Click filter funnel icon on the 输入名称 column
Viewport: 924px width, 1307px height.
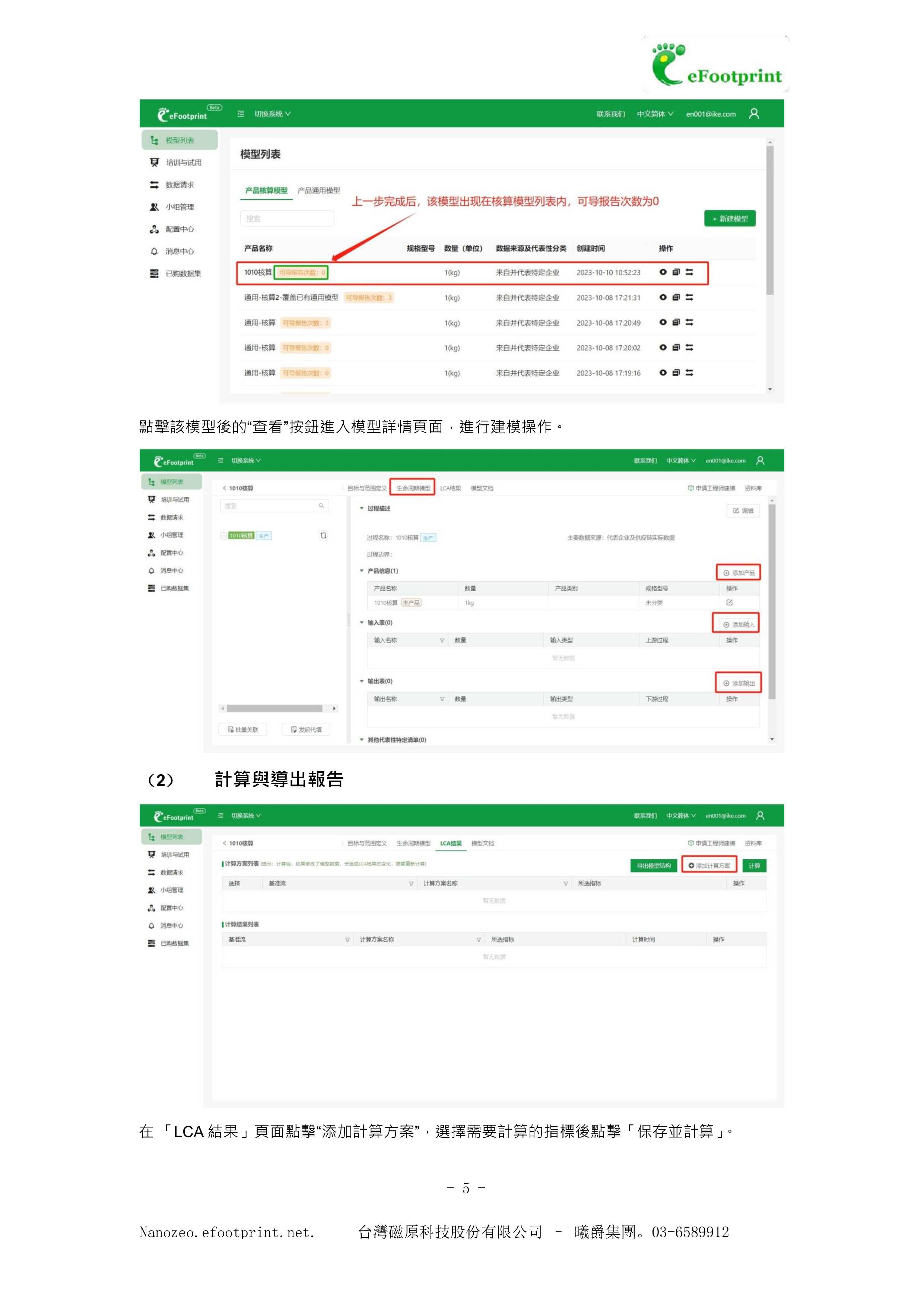(442, 640)
